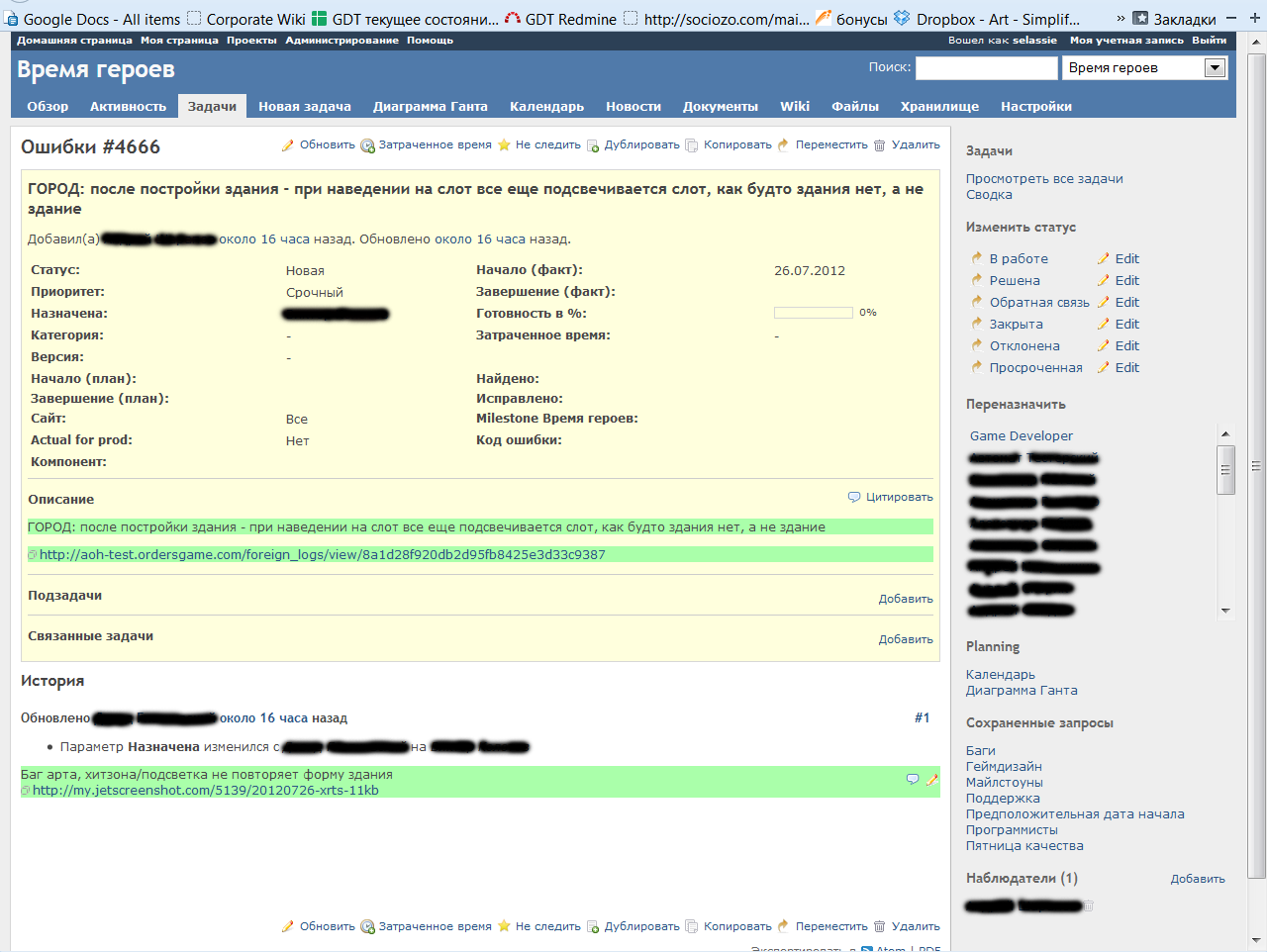Change status to Обратная связь
This screenshot has width=1267, height=952.
(x=1039, y=303)
